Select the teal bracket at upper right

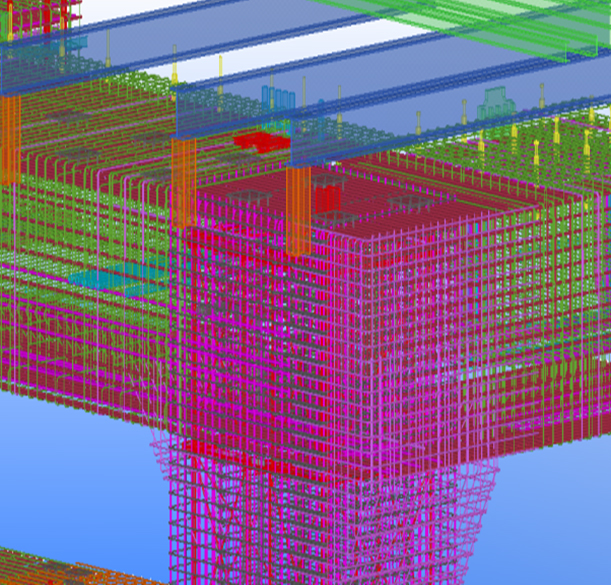(495, 104)
